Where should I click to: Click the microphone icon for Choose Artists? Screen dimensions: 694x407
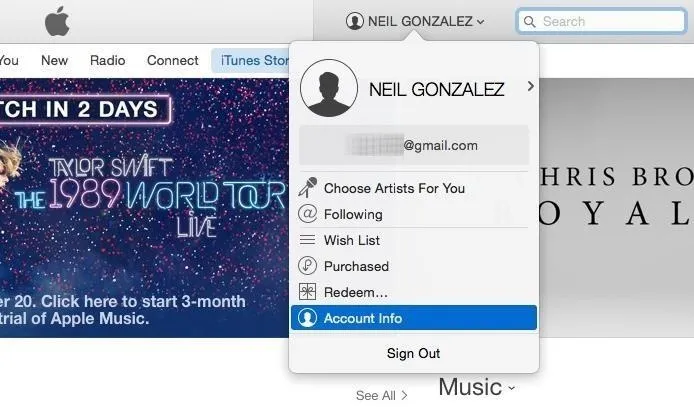tap(308, 188)
